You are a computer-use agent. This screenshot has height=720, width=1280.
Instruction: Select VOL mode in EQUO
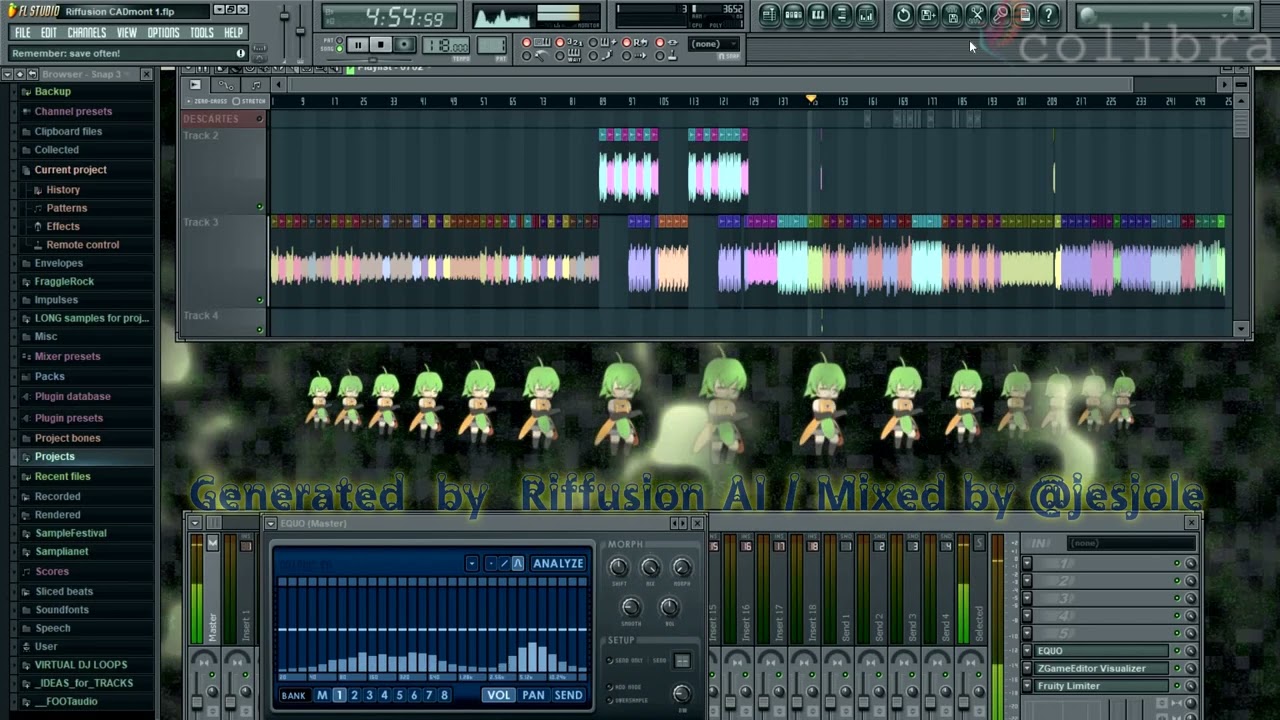click(498, 695)
